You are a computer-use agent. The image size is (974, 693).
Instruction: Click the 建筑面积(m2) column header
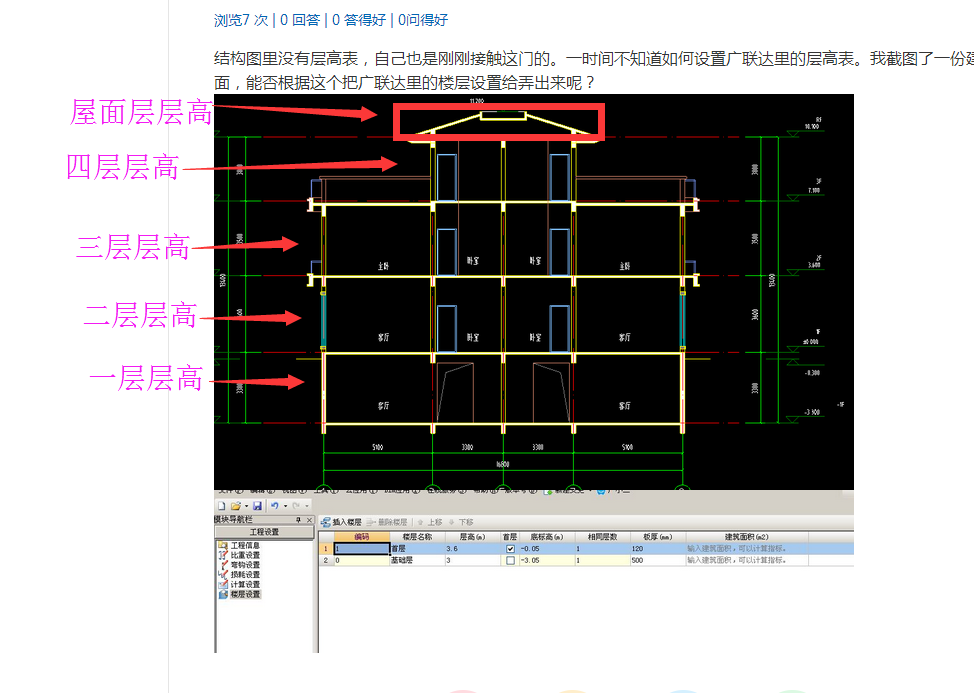click(x=746, y=537)
